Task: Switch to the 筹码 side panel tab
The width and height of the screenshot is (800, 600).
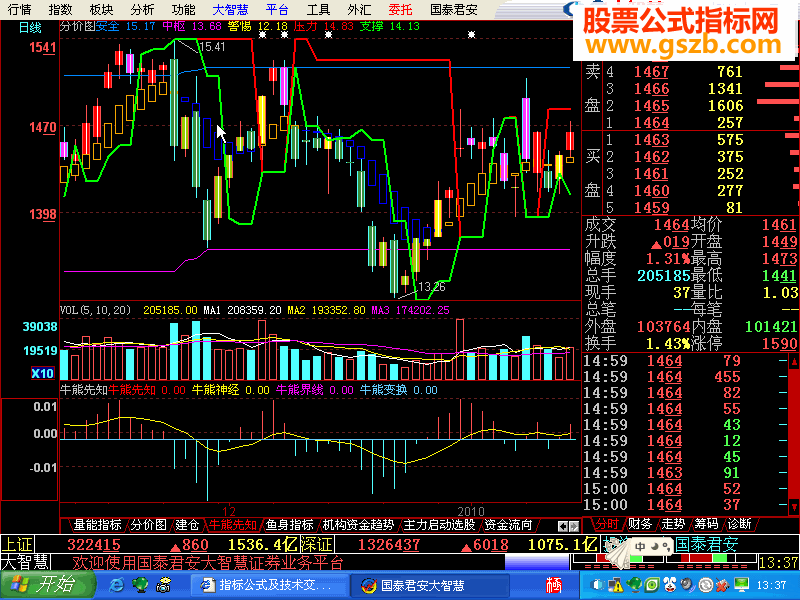Action: click(706, 524)
